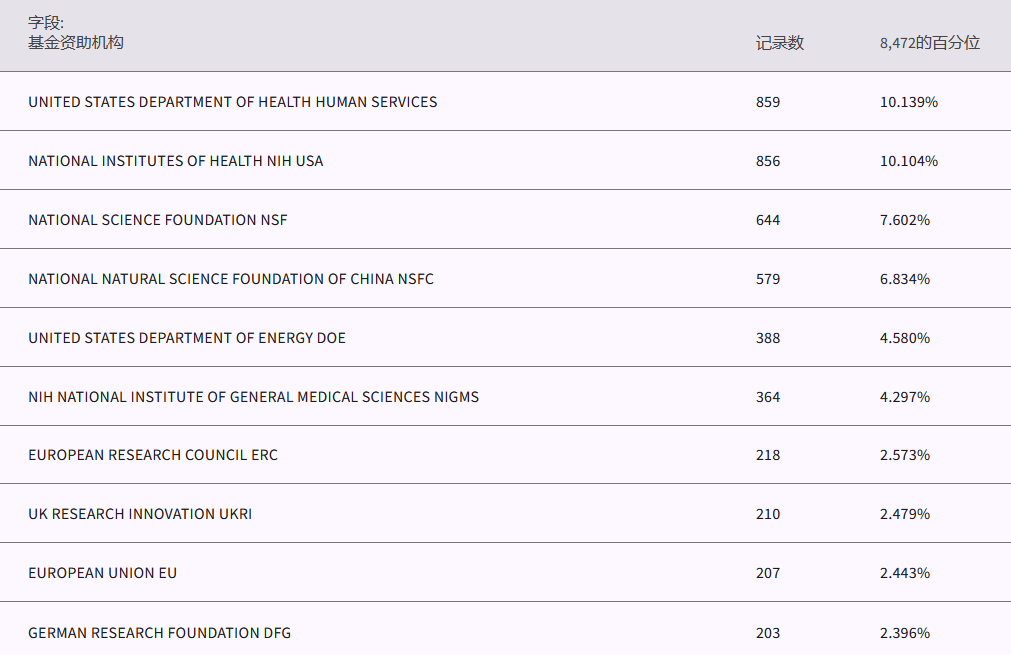The image size is (1011, 655).
Task: Click the 4.580% percentage for DOE
Action: pos(904,338)
